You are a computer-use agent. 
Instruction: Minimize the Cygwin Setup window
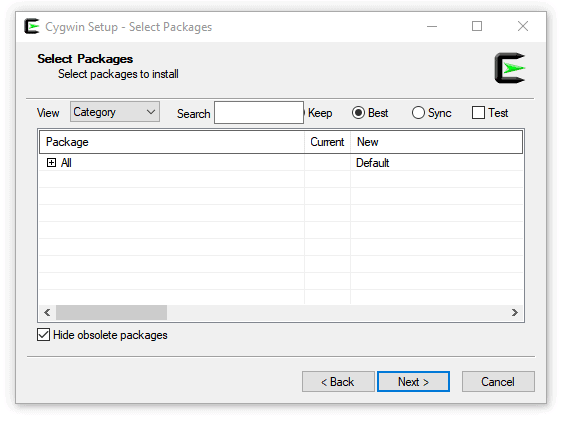pos(432,26)
